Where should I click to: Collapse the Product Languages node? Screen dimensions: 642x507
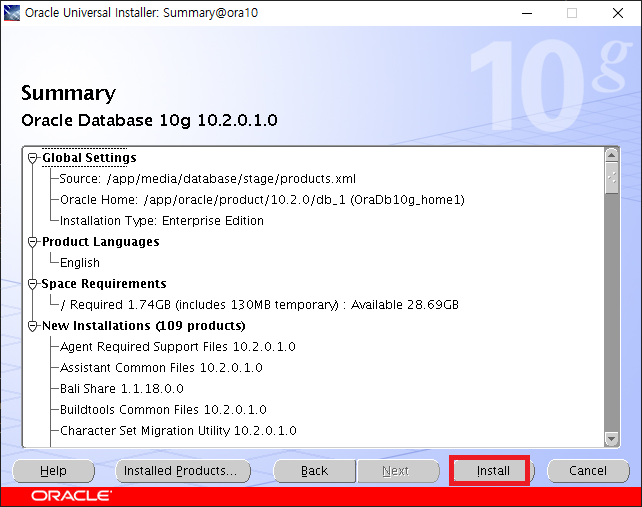[32, 242]
